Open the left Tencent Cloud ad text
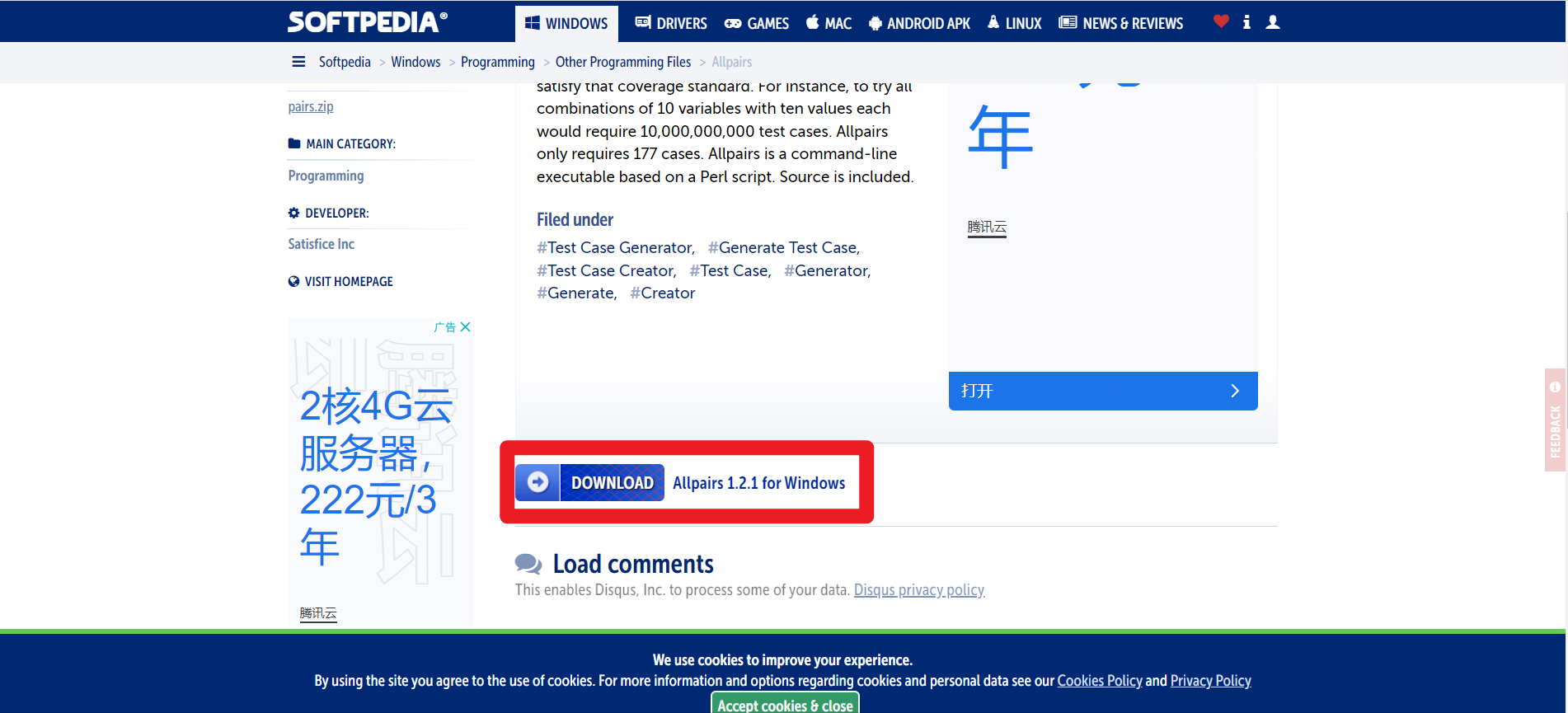This screenshot has width=1568, height=713. 376,476
